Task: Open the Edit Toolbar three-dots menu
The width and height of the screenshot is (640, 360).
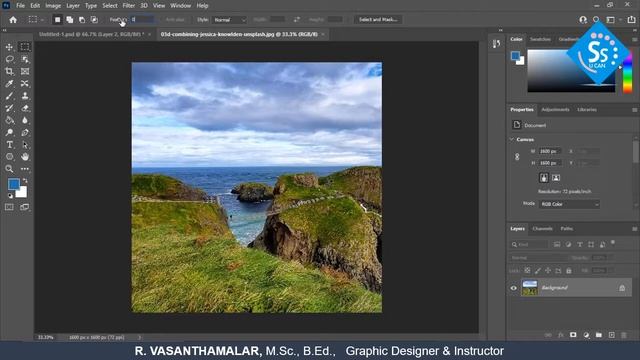Action: click(x=25, y=169)
